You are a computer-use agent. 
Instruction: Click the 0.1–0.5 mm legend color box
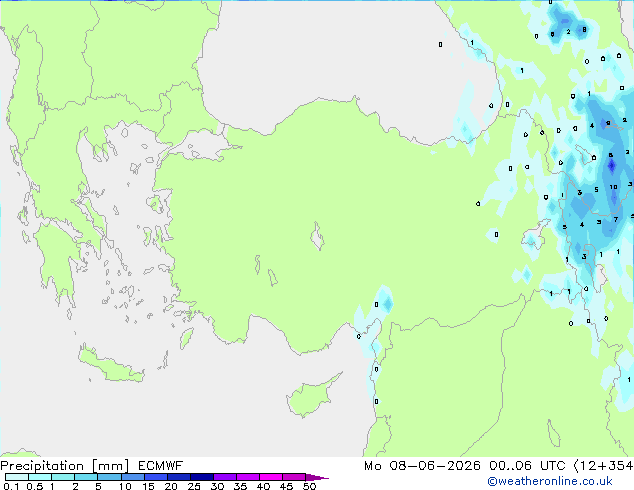(17, 477)
